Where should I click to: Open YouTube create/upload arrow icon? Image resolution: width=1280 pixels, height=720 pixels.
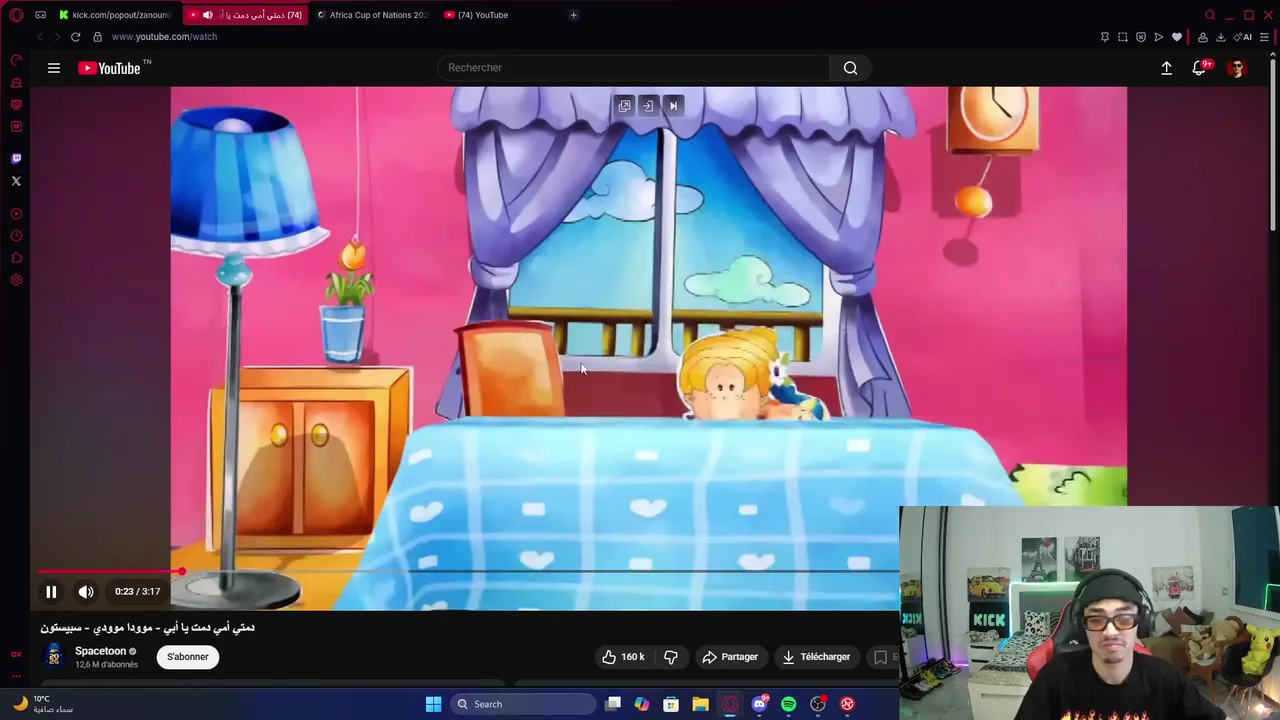[x=1166, y=68]
